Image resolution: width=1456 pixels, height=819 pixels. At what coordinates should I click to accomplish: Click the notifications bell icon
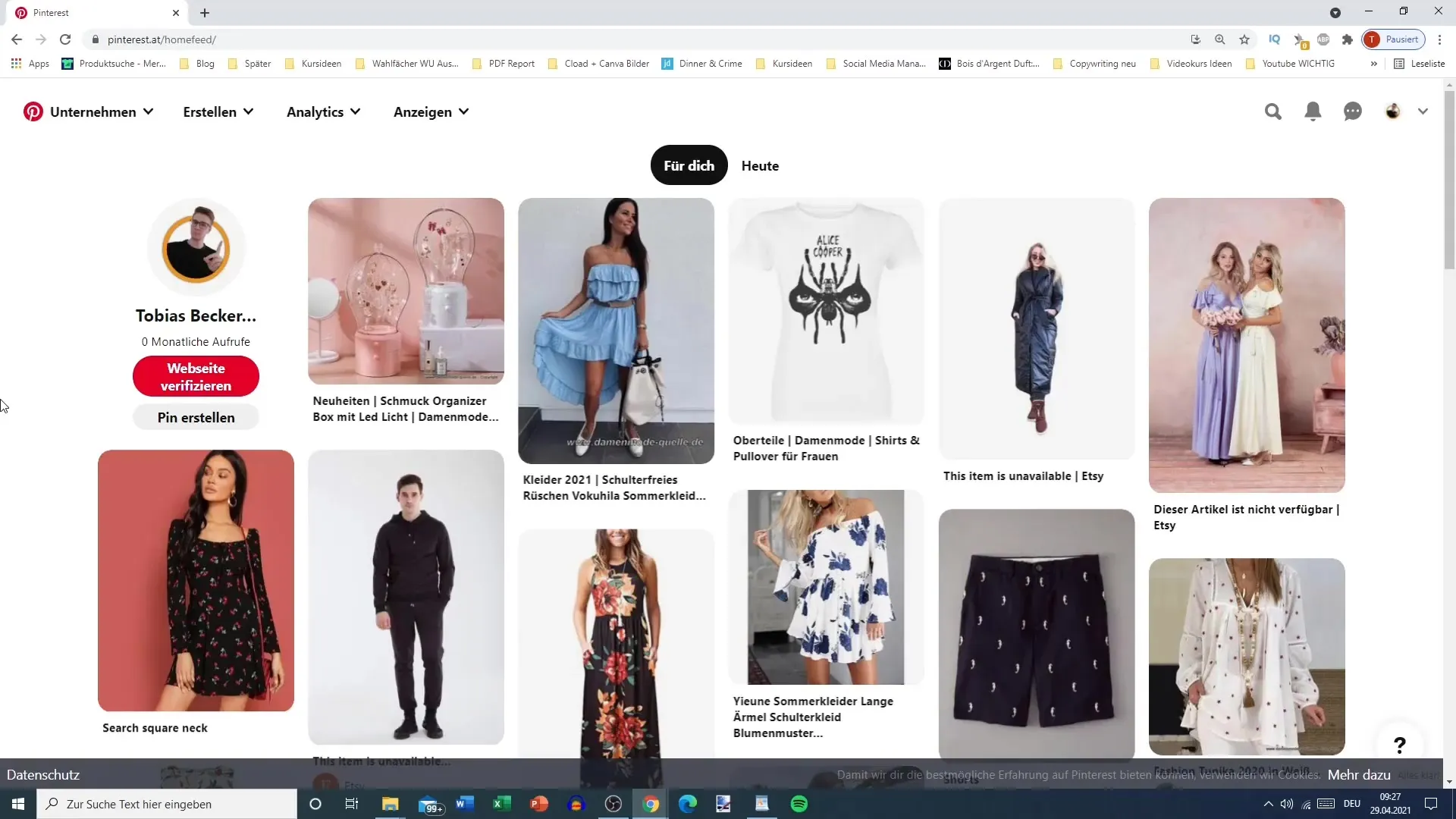click(1313, 111)
